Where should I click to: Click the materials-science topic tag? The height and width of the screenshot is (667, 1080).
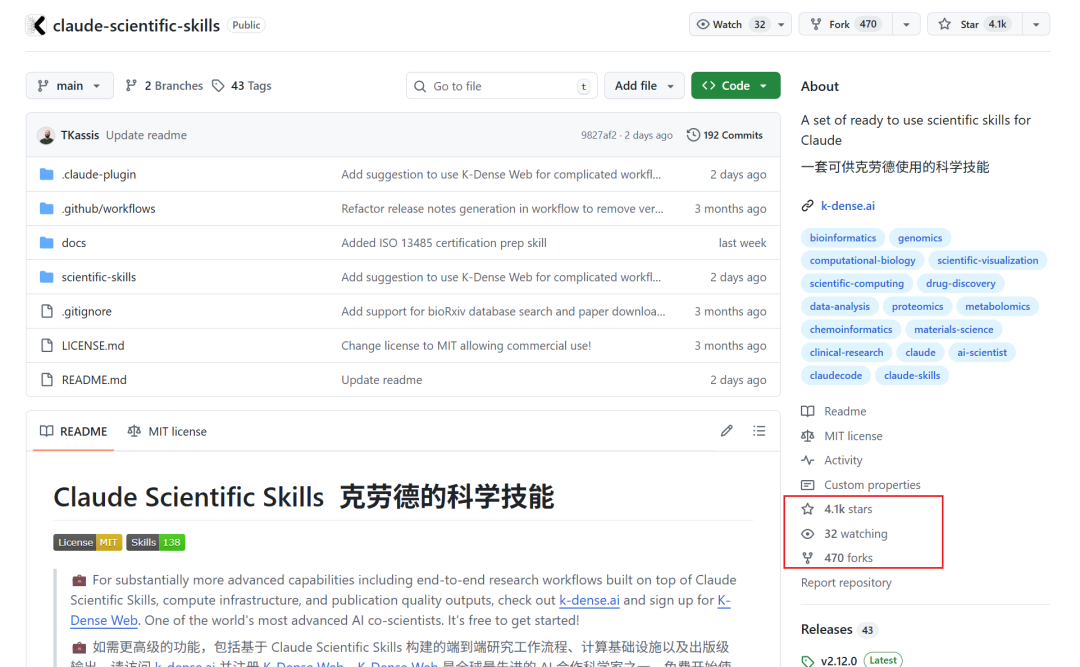[x=953, y=329]
